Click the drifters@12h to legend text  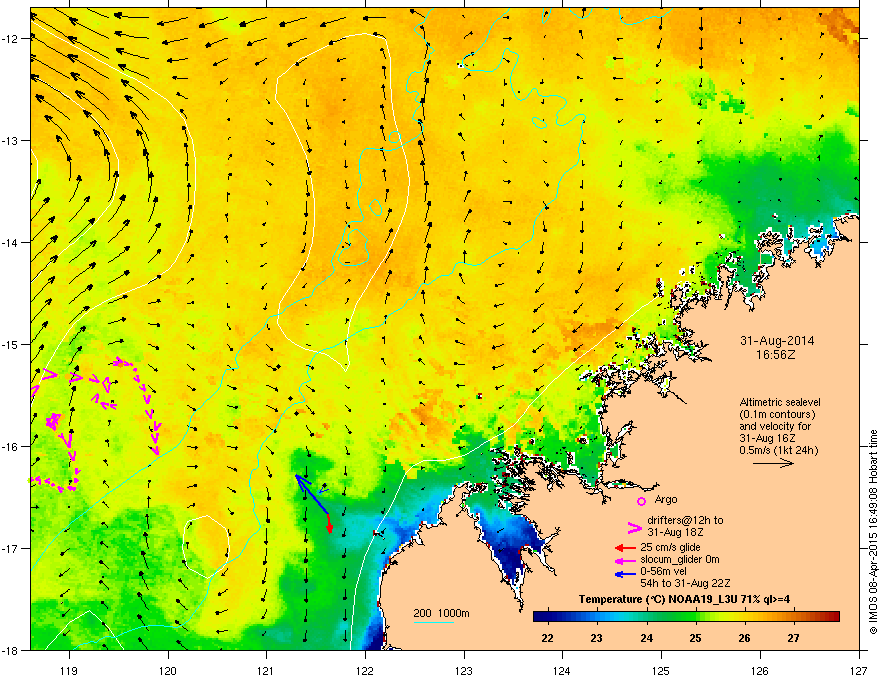tap(685, 520)
